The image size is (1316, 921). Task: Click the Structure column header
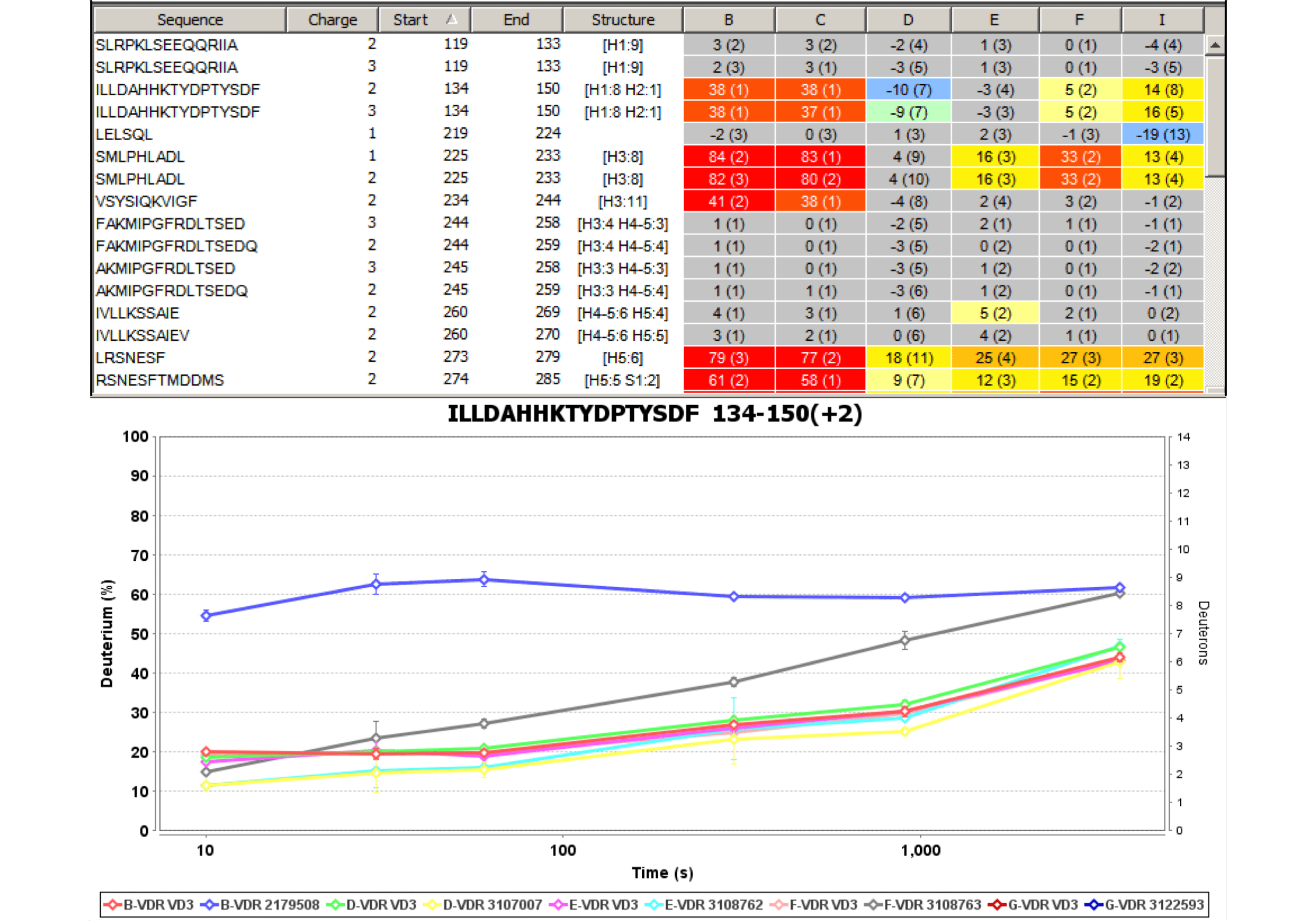point(622,20)
